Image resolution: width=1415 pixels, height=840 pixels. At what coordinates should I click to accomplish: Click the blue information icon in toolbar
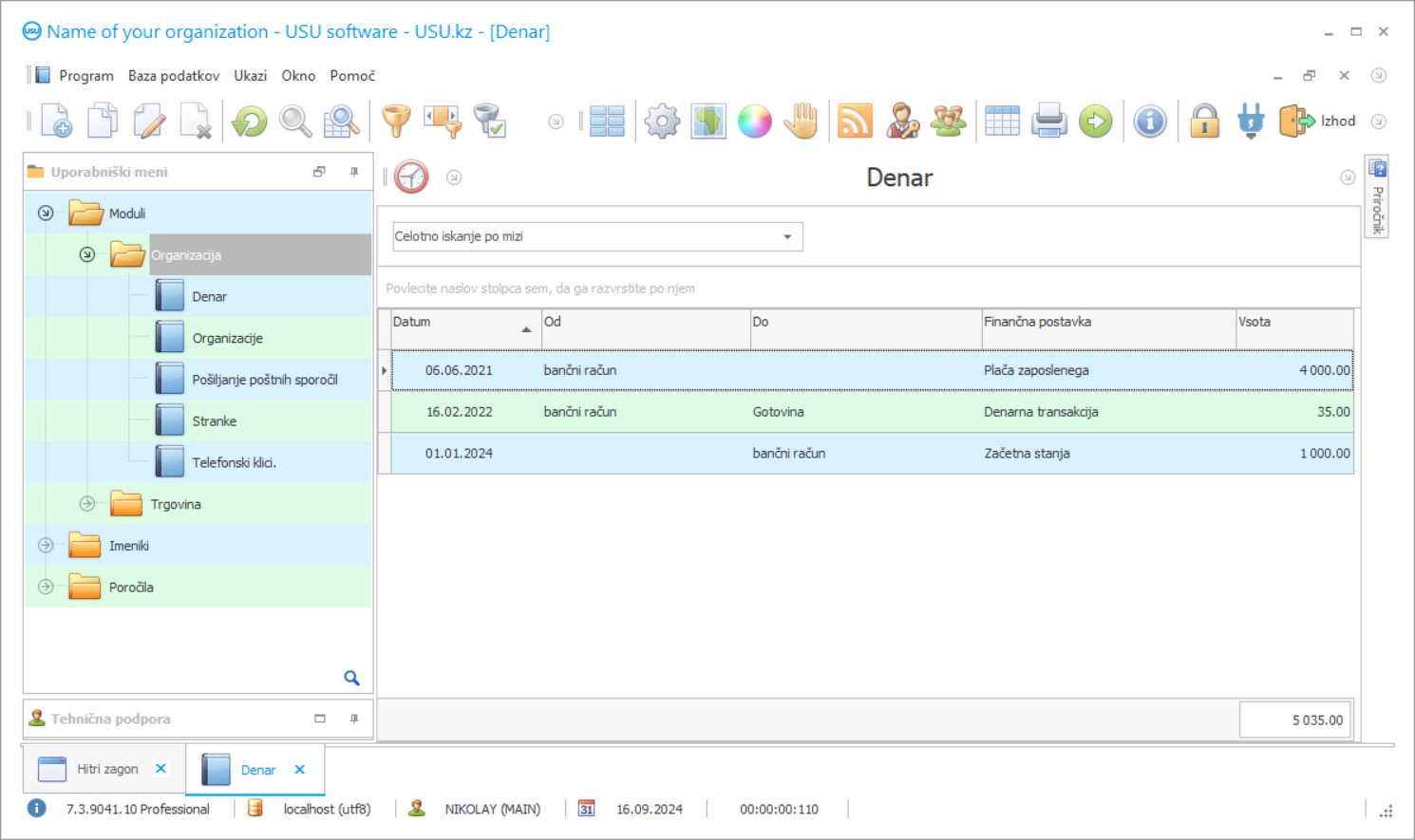(x=1150, y=121)
